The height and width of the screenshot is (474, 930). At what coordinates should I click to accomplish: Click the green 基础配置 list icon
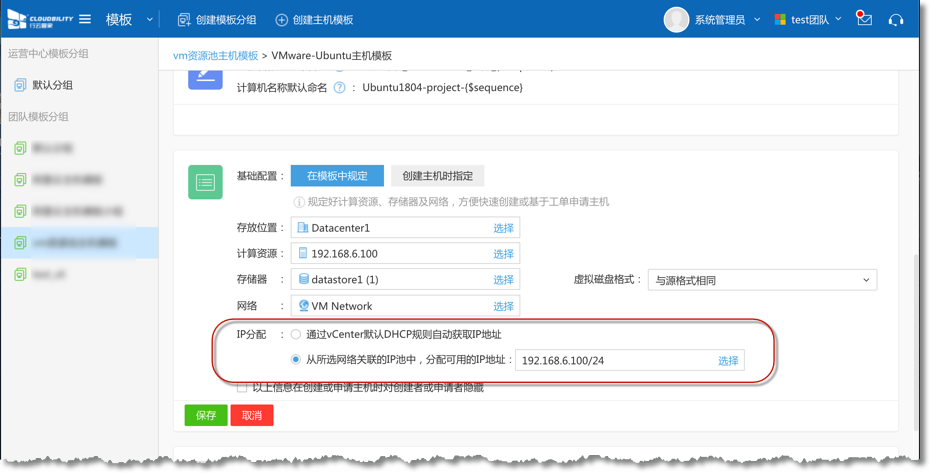205,182
